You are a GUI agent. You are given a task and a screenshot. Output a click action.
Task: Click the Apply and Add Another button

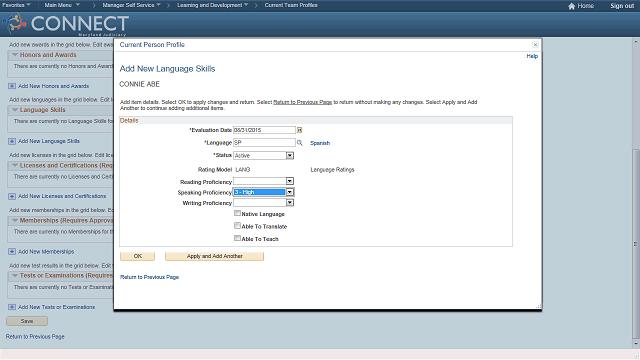[x=214, y=256]
